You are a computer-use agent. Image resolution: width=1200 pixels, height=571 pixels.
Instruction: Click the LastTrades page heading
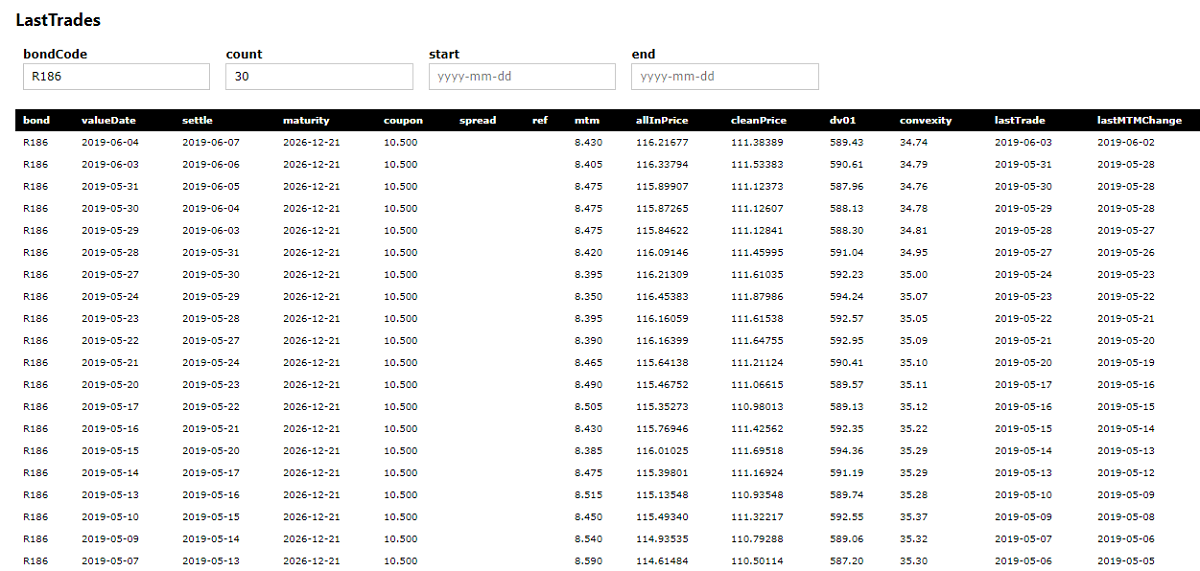(58, 19)
